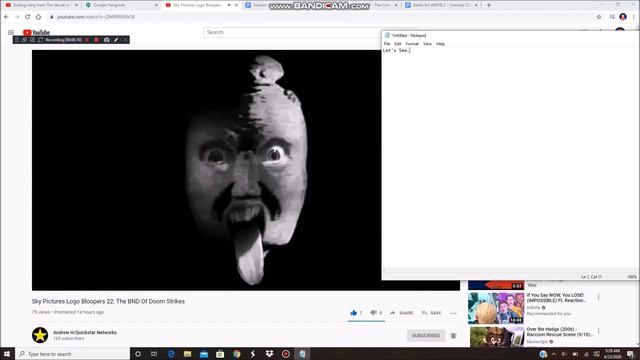Open File Explorer from the taskbar
The image size is (640, 360).
pos(187,354)
